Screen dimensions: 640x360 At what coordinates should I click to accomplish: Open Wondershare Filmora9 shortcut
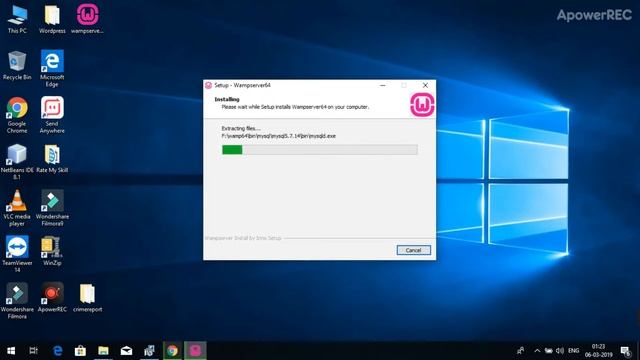[x=52, y=208]
